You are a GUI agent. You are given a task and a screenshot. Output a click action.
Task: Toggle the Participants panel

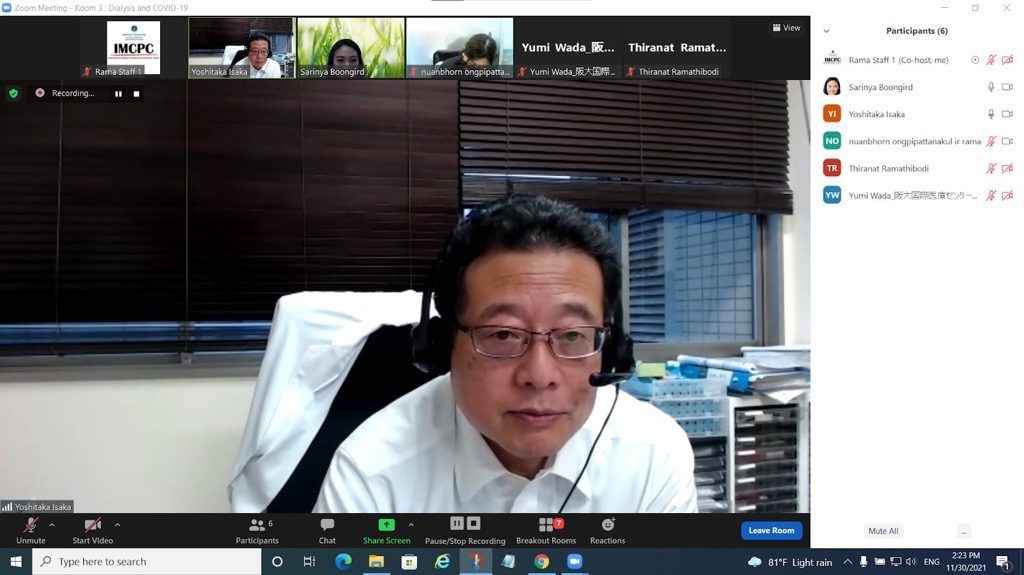tap(257, 531)
